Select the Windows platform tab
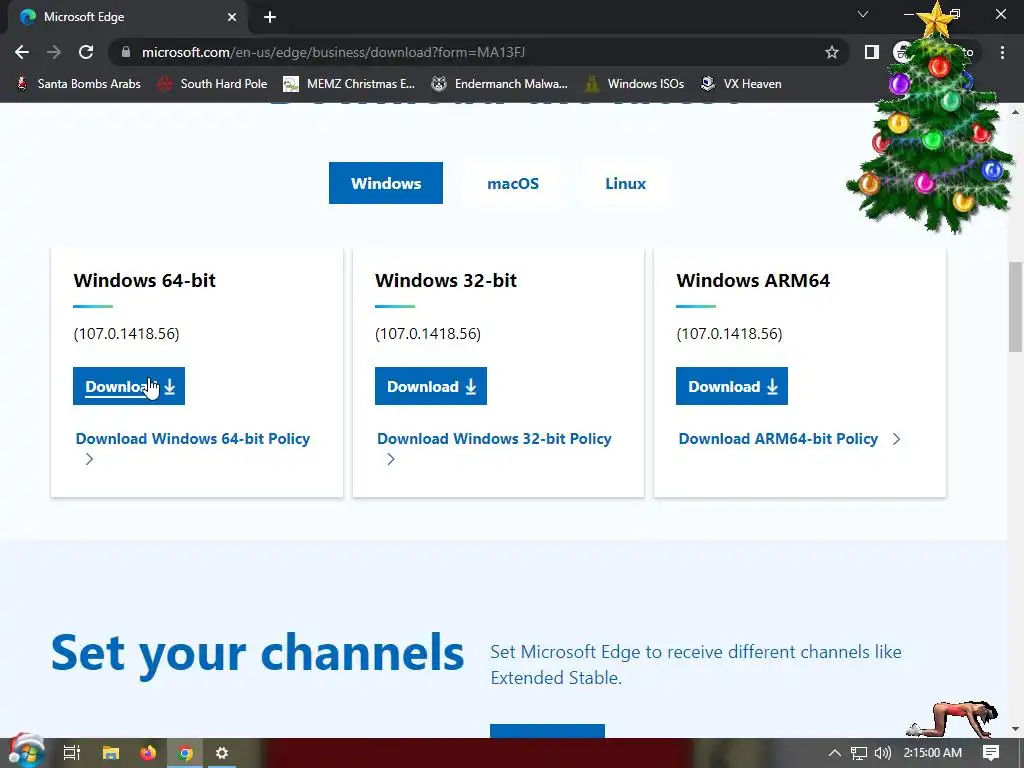This screenshot has height=768, width=1024. click(386, 184)
